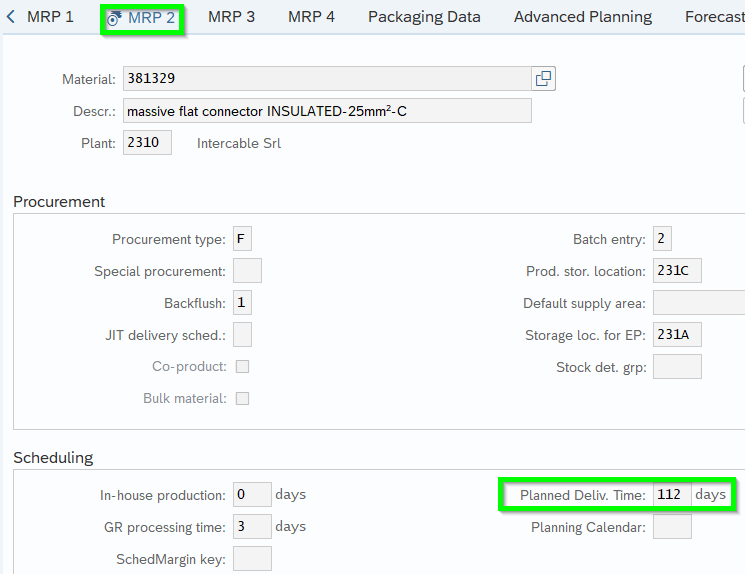Open the MRP 3 tab
Screen dimensions: 745x574
[x=231, y=17]
